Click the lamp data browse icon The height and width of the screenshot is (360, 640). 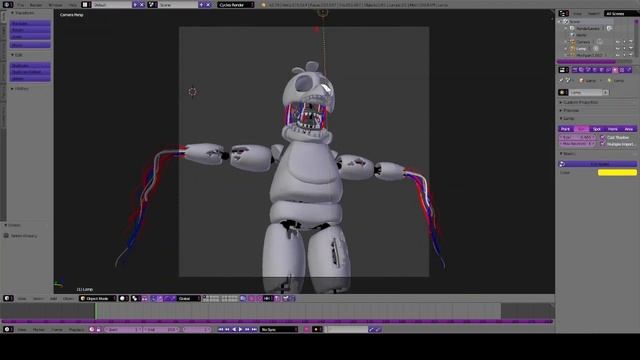(563, 93)
